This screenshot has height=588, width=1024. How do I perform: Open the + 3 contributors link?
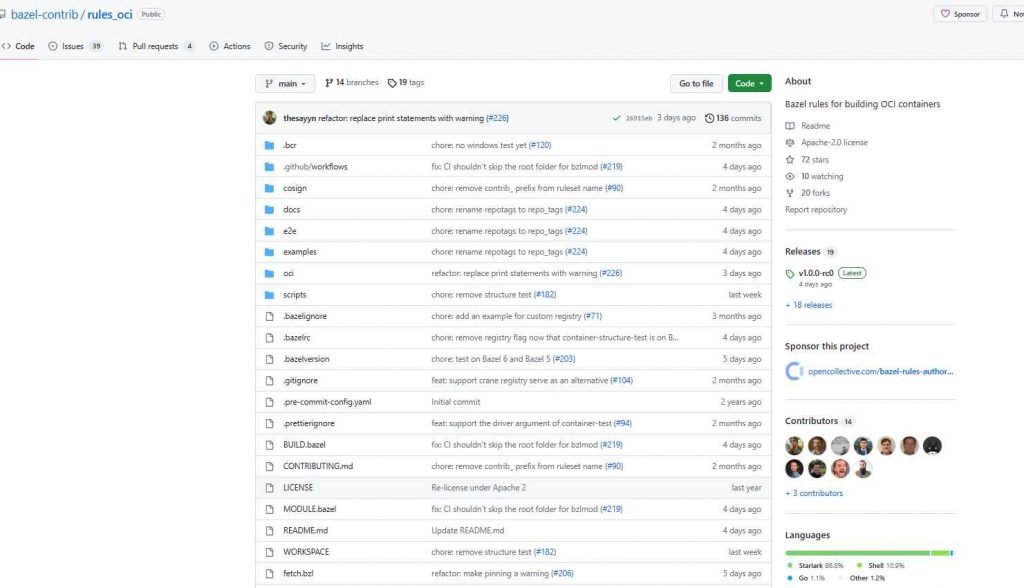click(814, 493)
